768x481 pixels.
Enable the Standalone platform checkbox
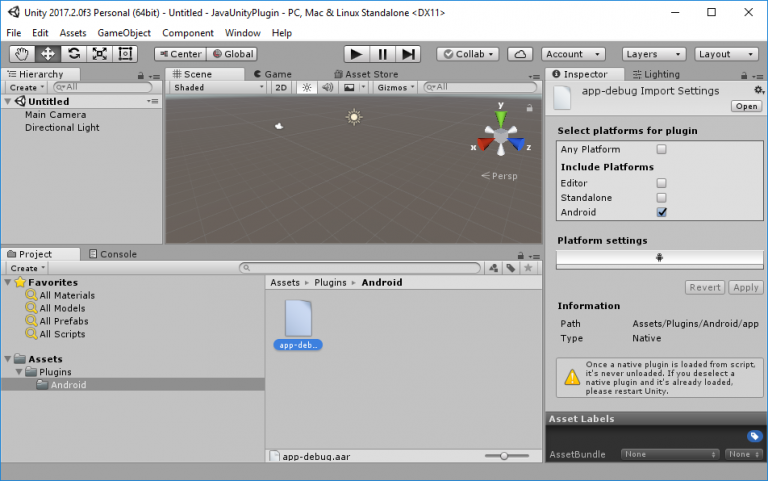(661, 197)
